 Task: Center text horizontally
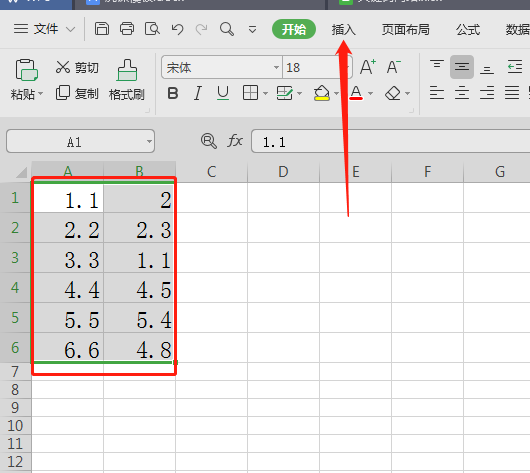(x=462, y=93)
